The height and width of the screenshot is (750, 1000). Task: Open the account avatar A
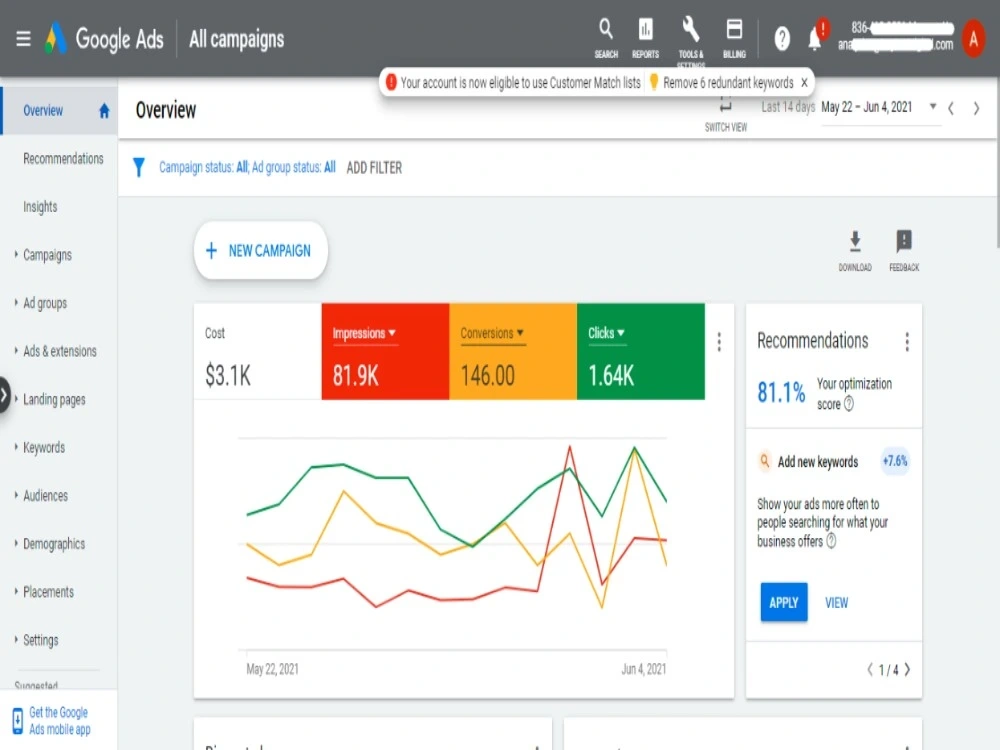click(973, 39)
